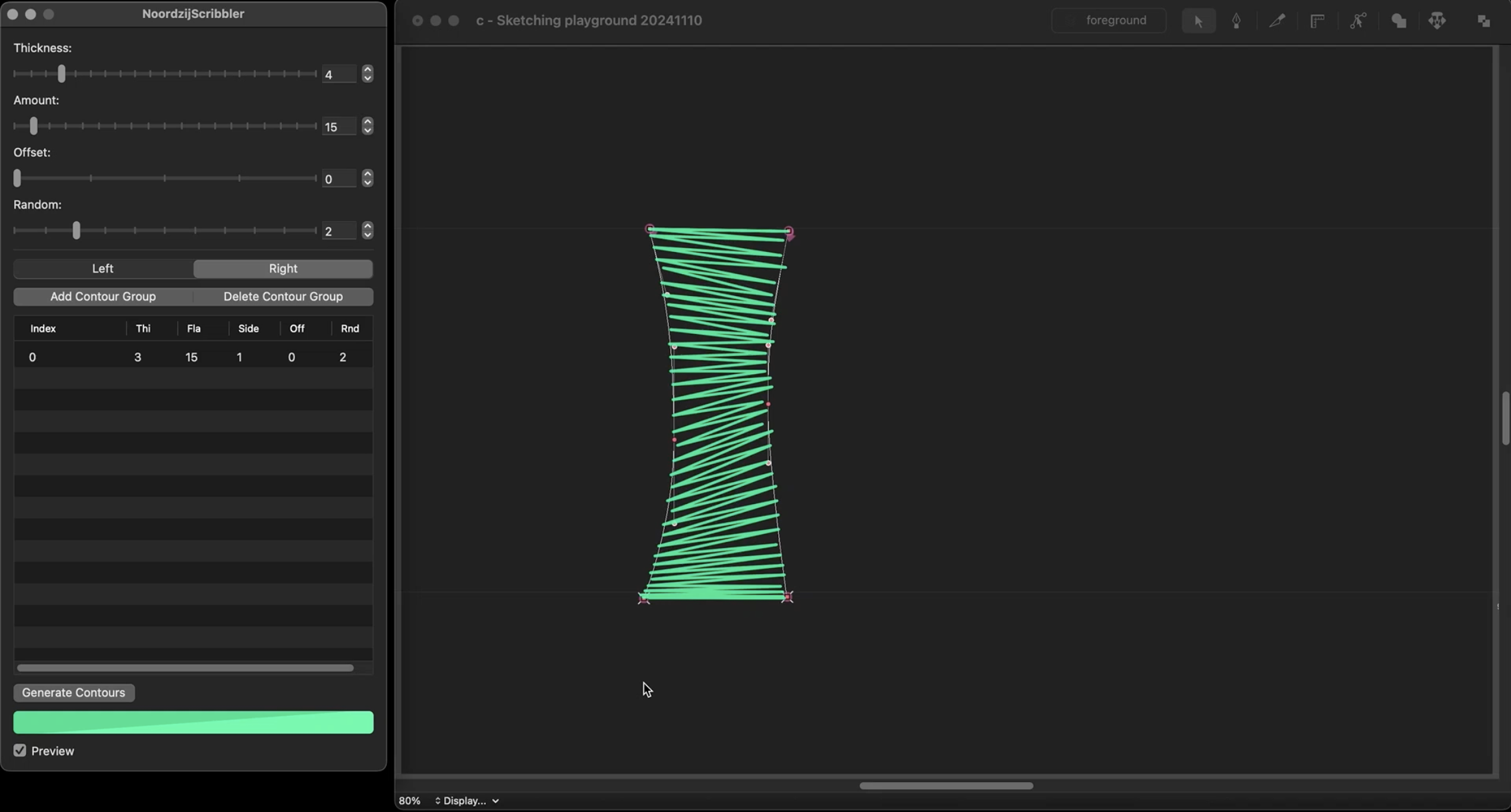
Task: Toggle the Preview checkbox
Action: [x=20, y=751]
